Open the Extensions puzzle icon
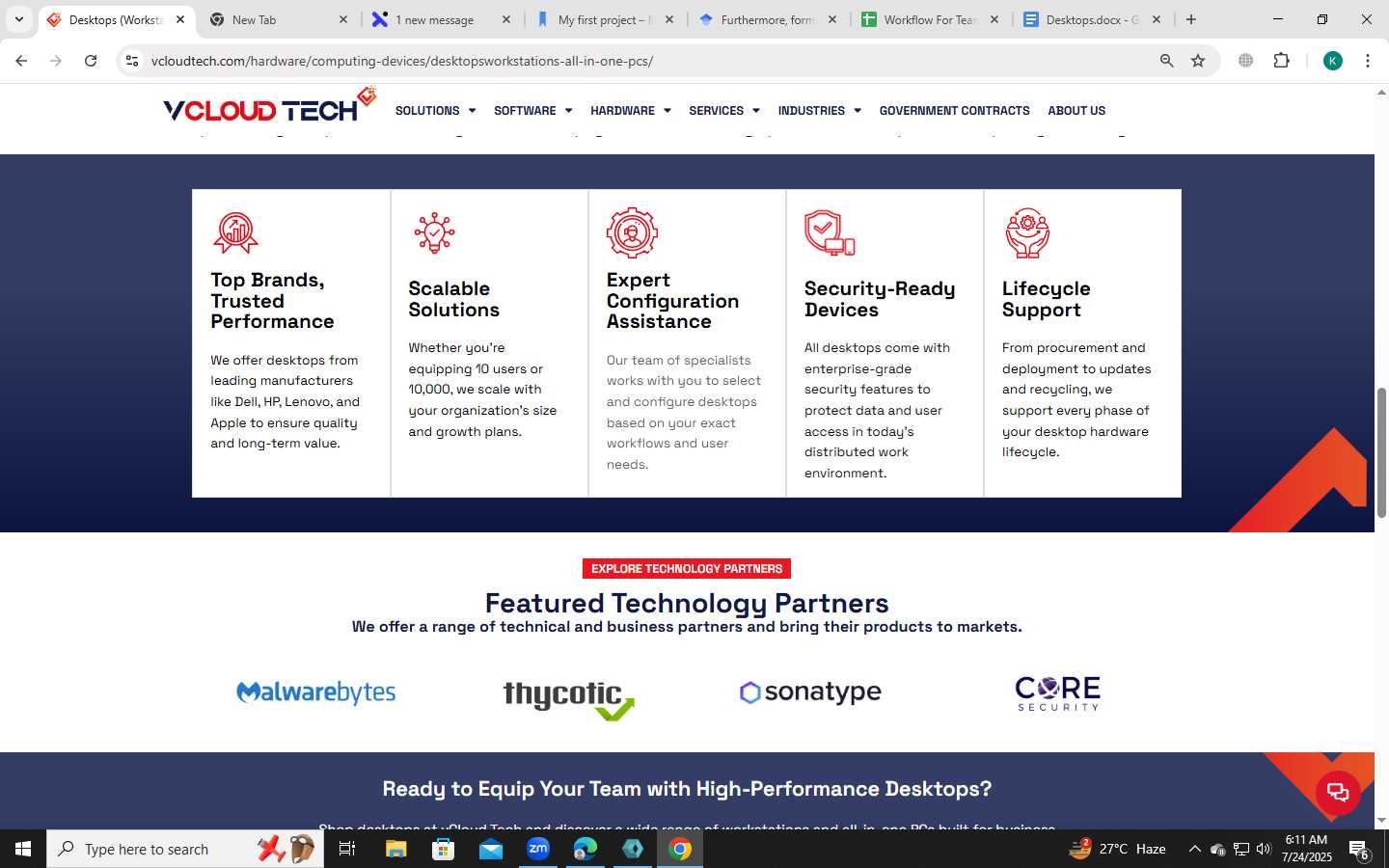This screenshot has width=1389, height=868. click(x=1281, y=61)
